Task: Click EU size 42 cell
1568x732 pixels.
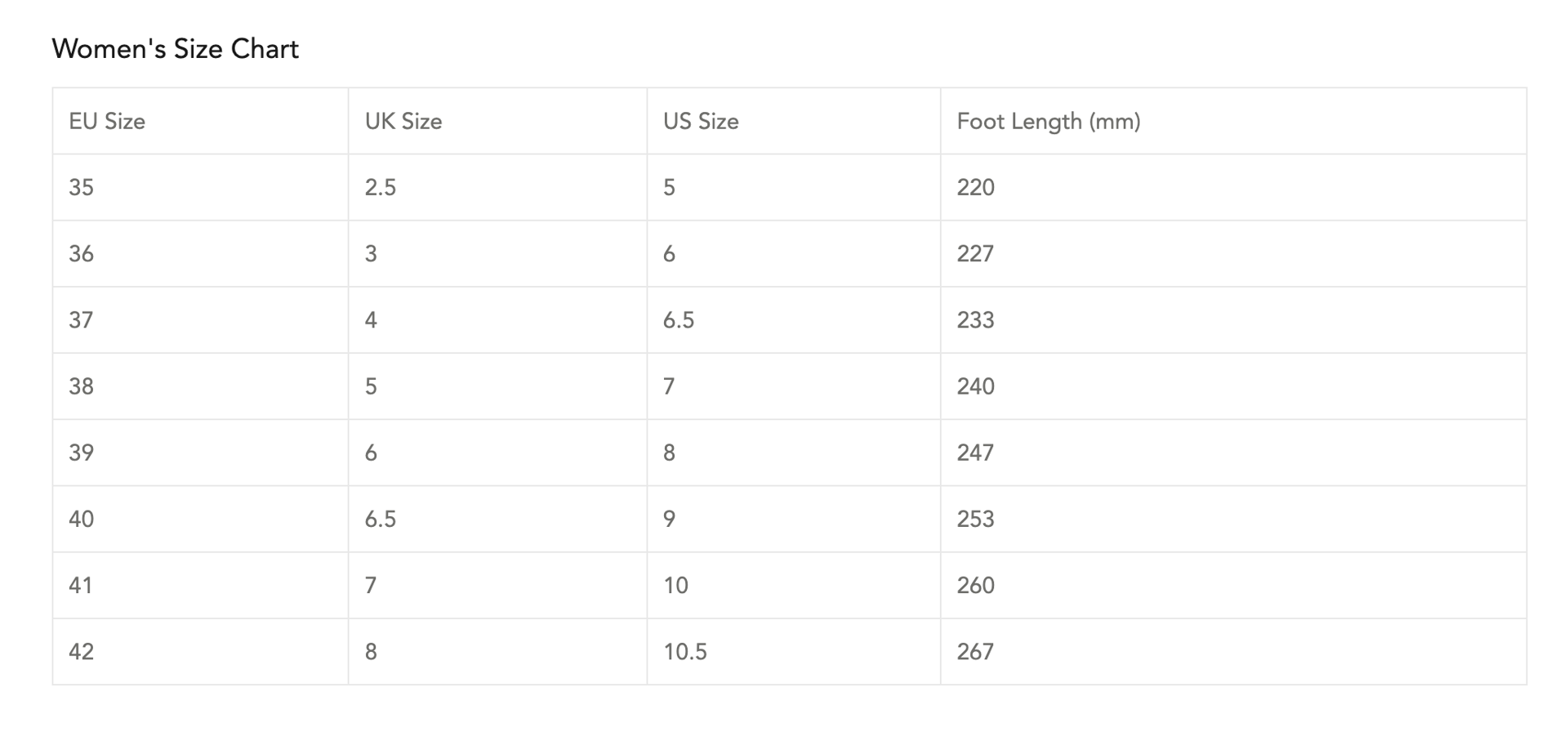Action: pyautogui.click(x=82, y=652)
